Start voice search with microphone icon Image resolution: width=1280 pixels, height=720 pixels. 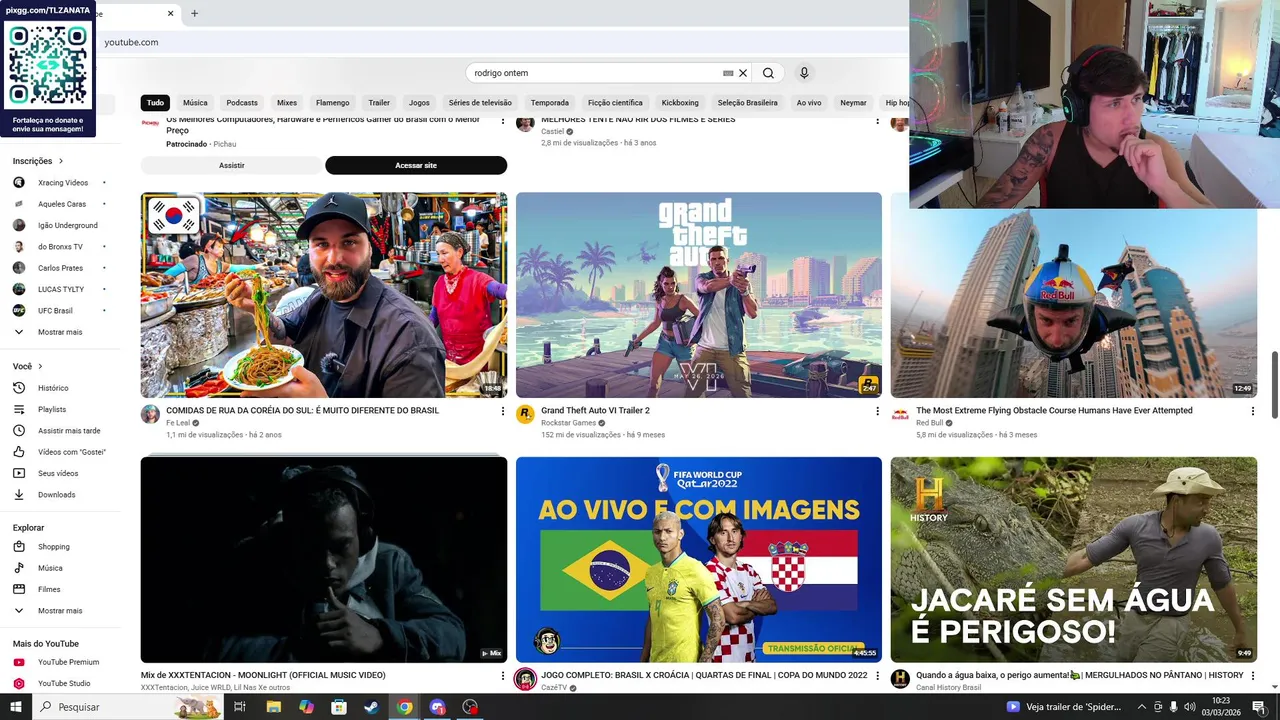coord(804,73)
